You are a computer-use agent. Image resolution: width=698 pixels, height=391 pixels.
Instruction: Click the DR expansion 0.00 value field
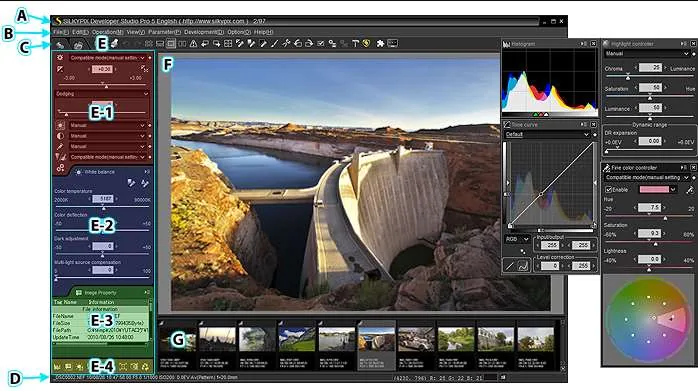pyautogui.click(x=650, y=141)
